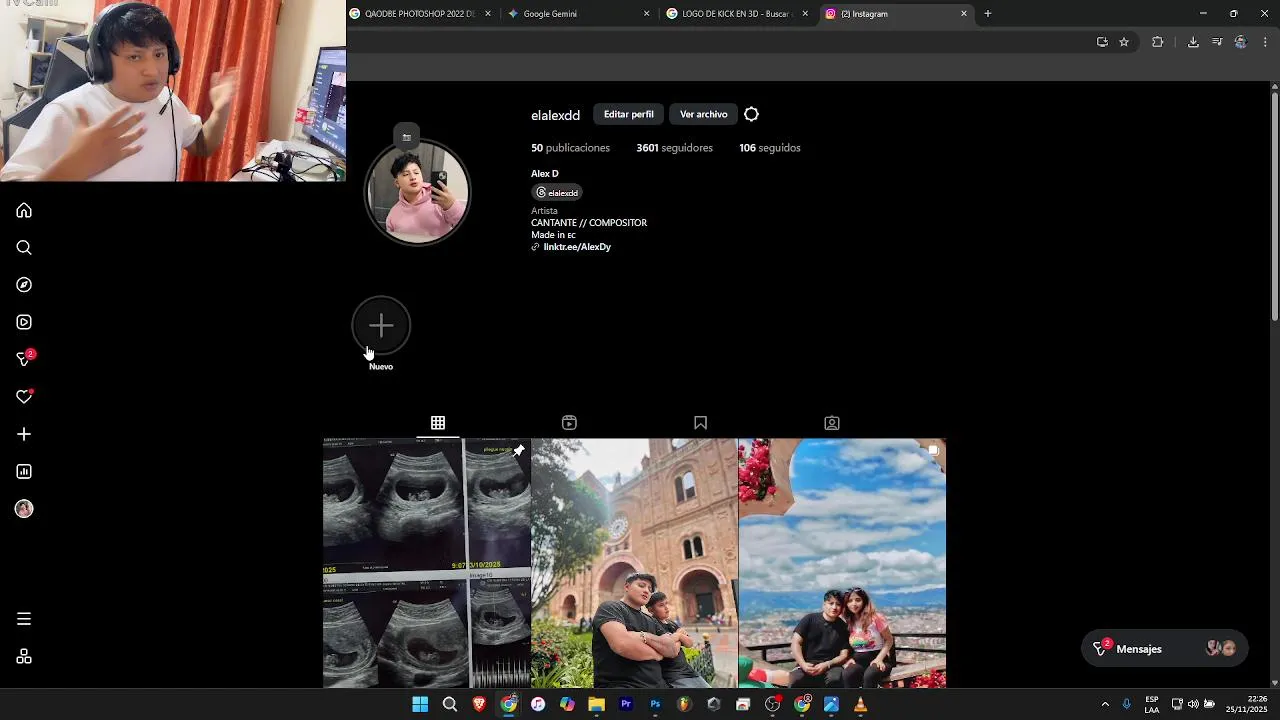This screenshot has width=1280, height=720.
Task: Switch to the Saved bookmark tab
Action: coord(700,423)
